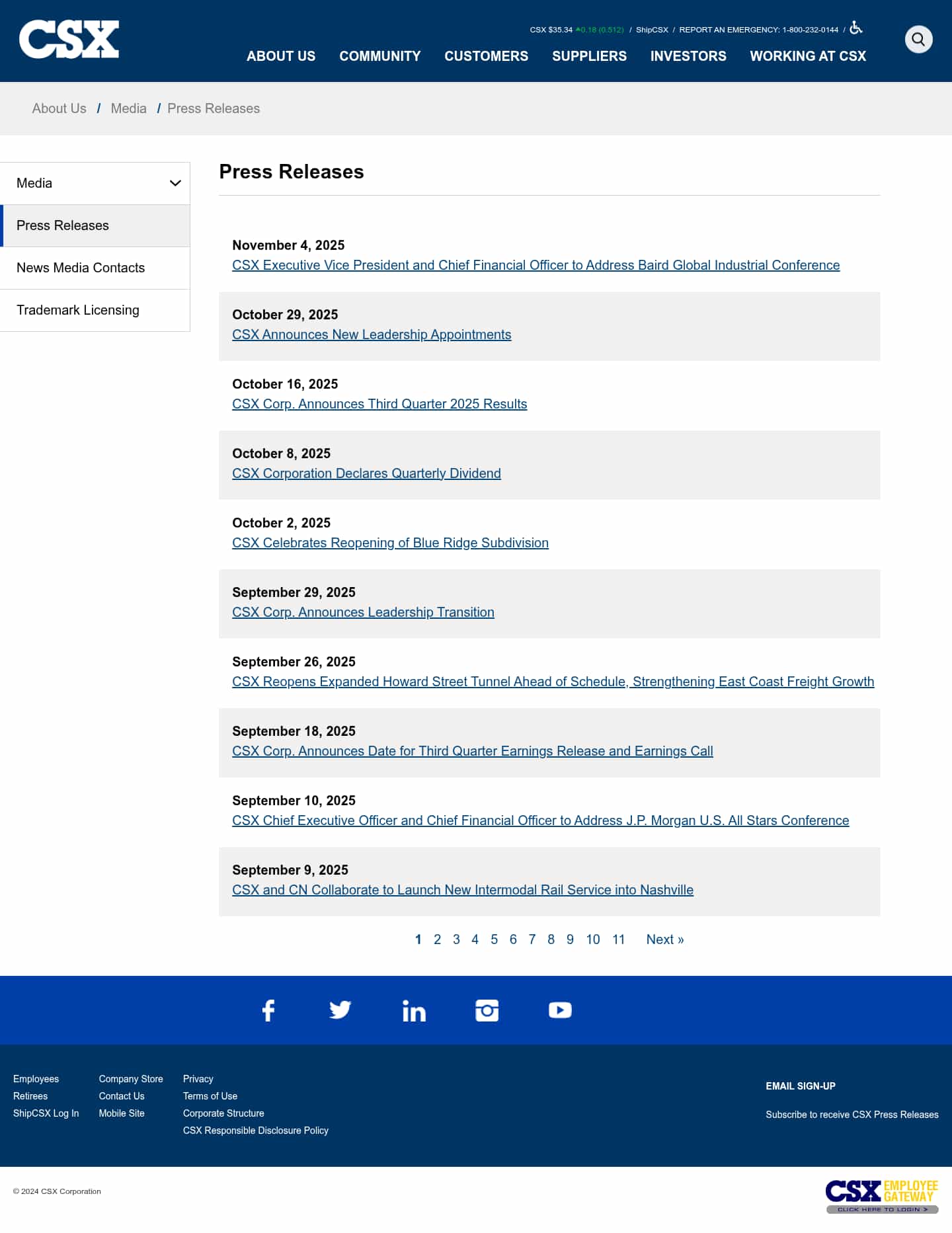The width and height of the screenshot is (952, 1233).
Task: Open the WORKING AT CSX menu
Action: coord(808,56)
